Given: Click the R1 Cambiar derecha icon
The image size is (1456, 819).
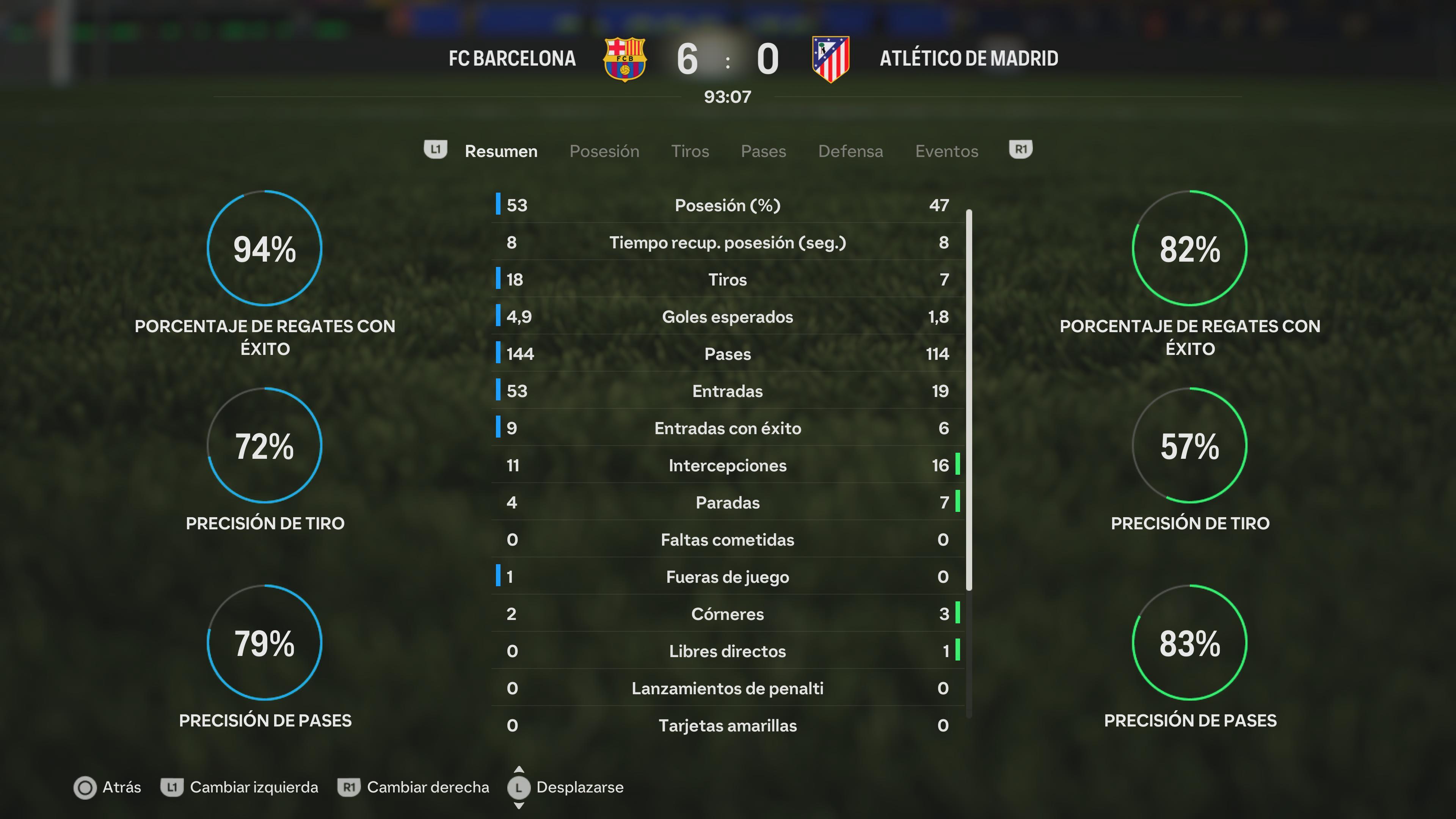Looking at the screenshot, I should [x=349, y=788].
